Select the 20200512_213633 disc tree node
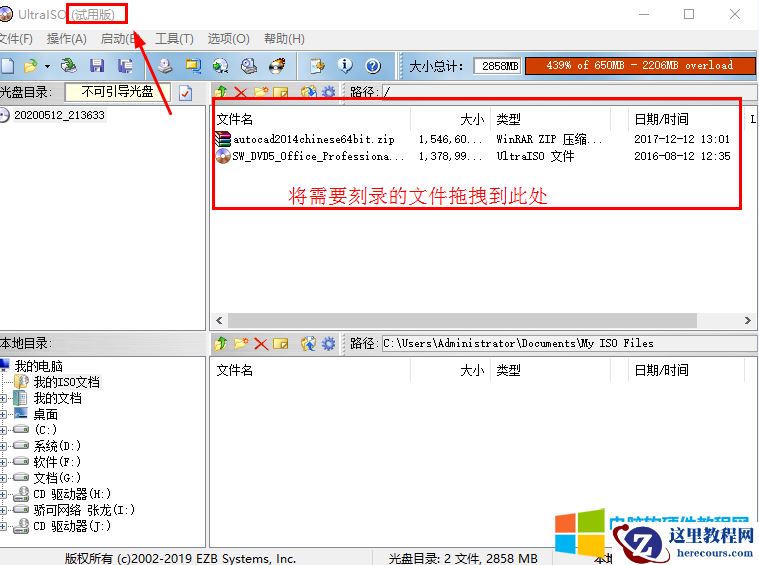759x565 pixels. 59,115
